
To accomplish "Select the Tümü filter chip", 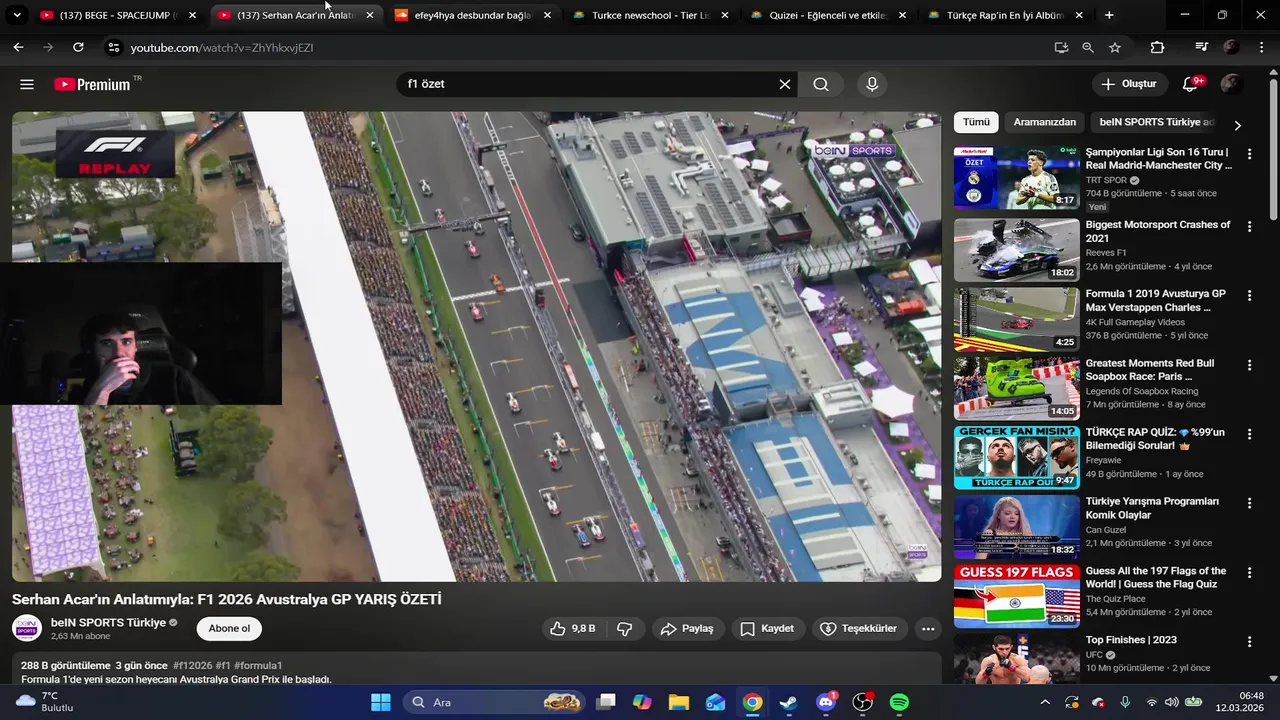I will [x=976, y=122].
